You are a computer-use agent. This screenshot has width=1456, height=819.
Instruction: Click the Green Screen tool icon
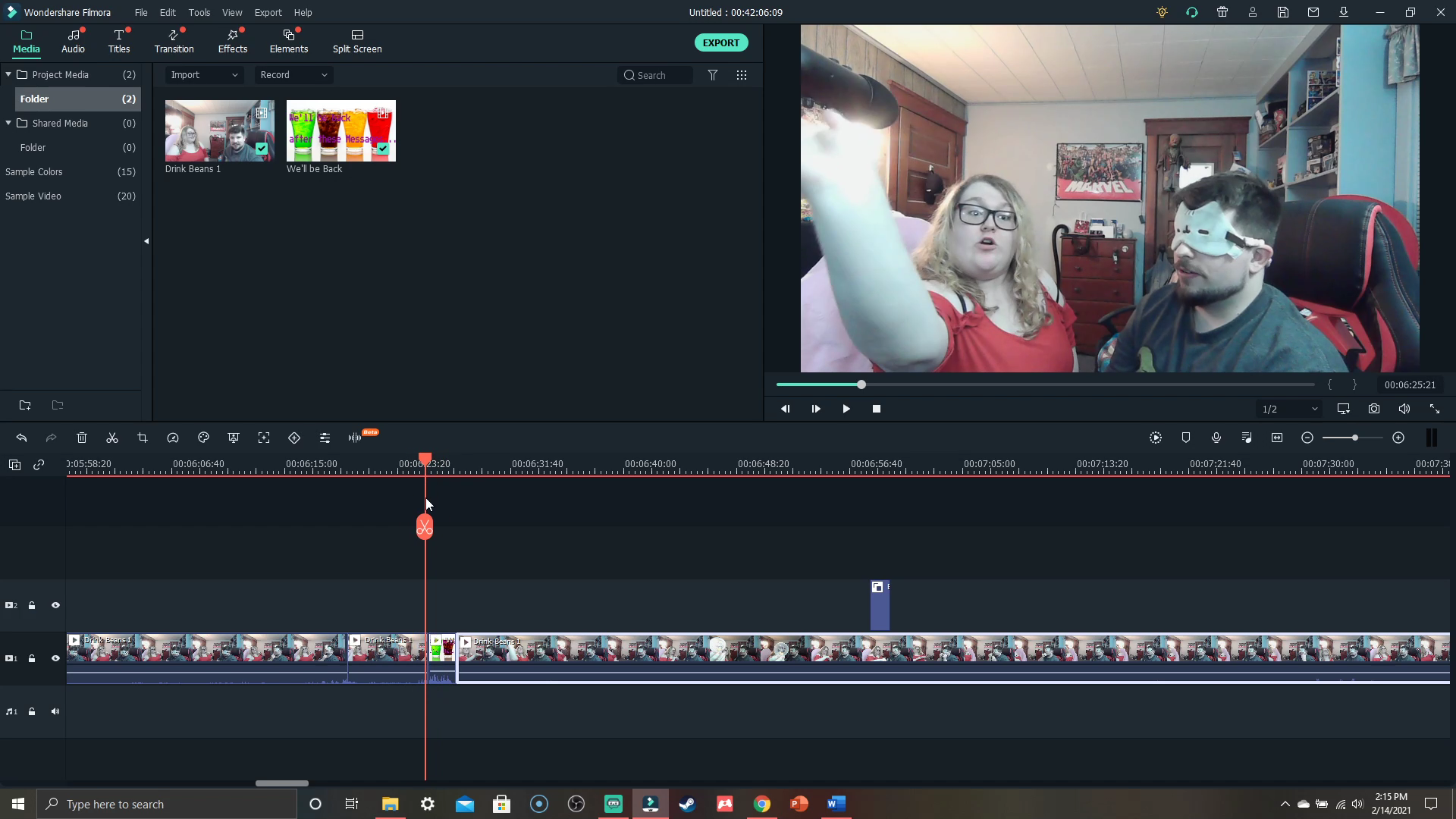[x=234, y=438]
